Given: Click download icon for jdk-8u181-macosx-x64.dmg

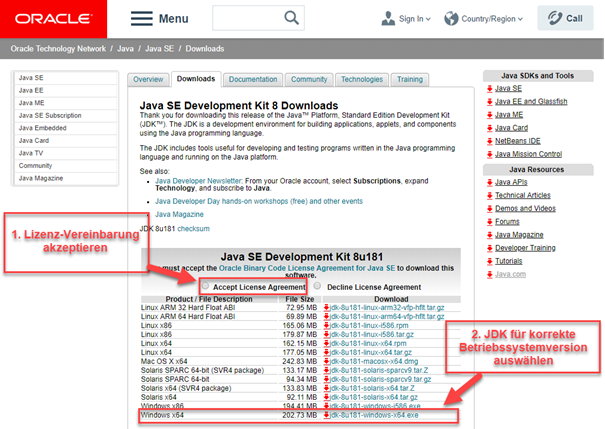Looking at the screenshot, I should point(326,361).
